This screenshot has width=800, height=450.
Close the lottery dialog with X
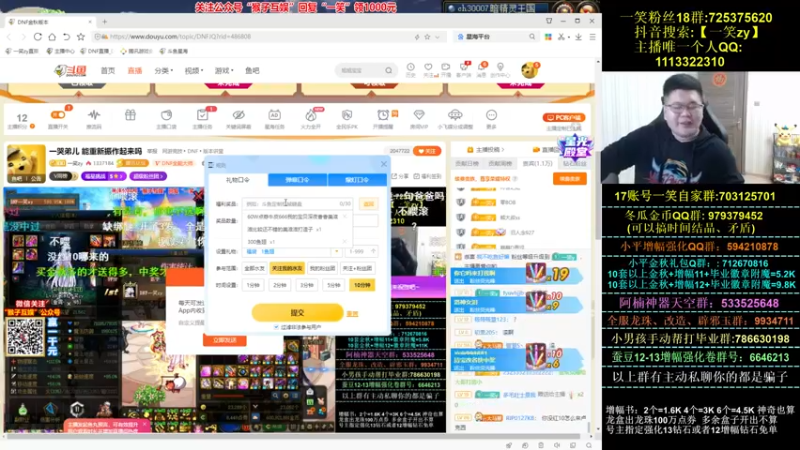[x=384, y=164]
